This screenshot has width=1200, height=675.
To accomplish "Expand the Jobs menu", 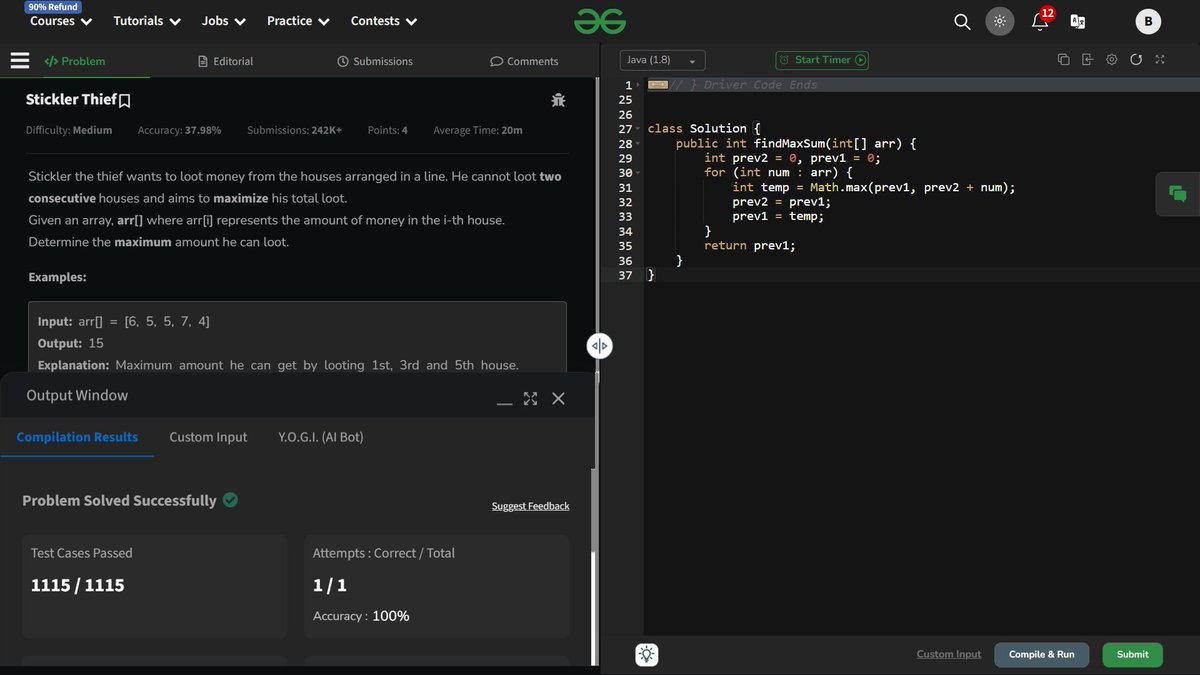I will [x=224, y=21].
